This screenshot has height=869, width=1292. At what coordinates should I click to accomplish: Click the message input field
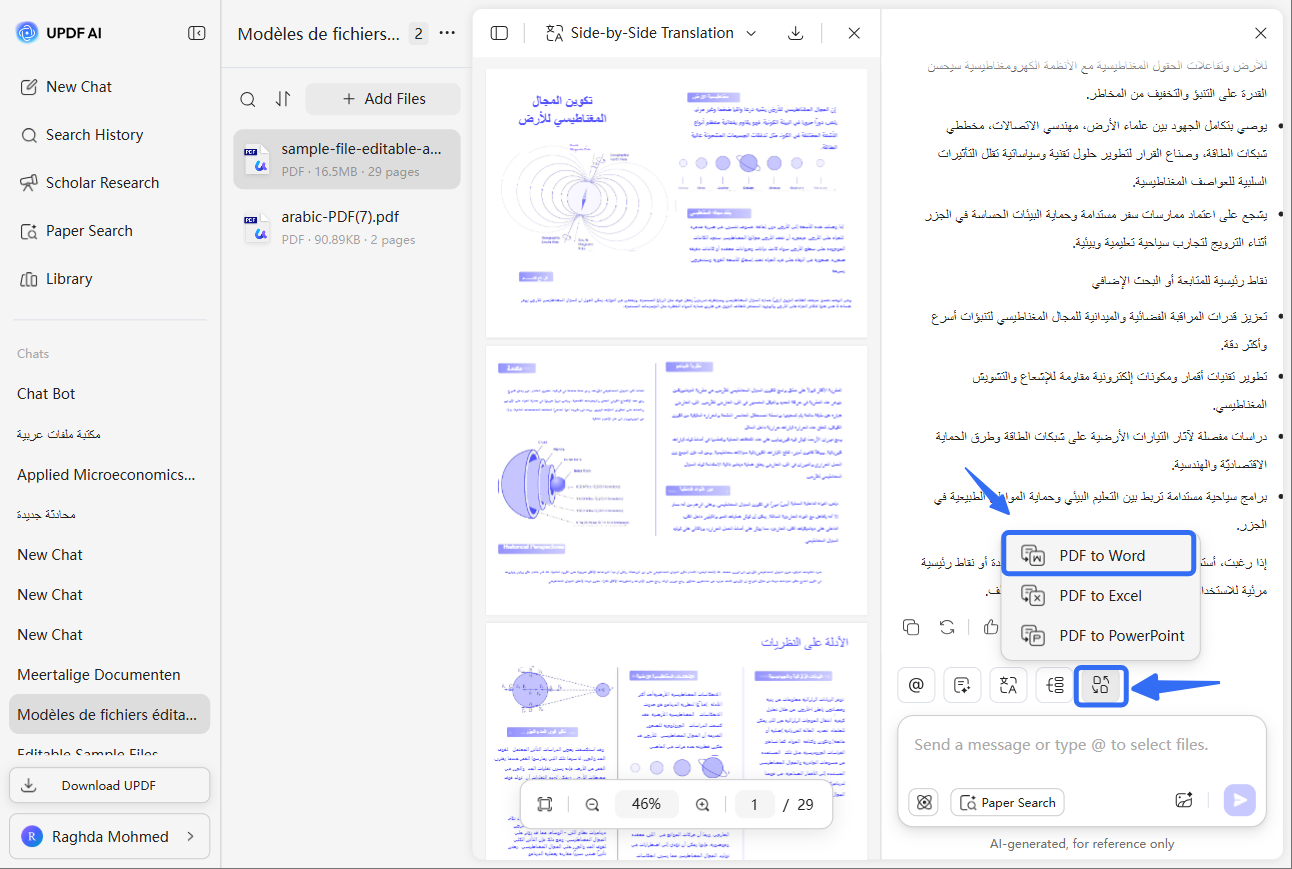coord(1082,745)
